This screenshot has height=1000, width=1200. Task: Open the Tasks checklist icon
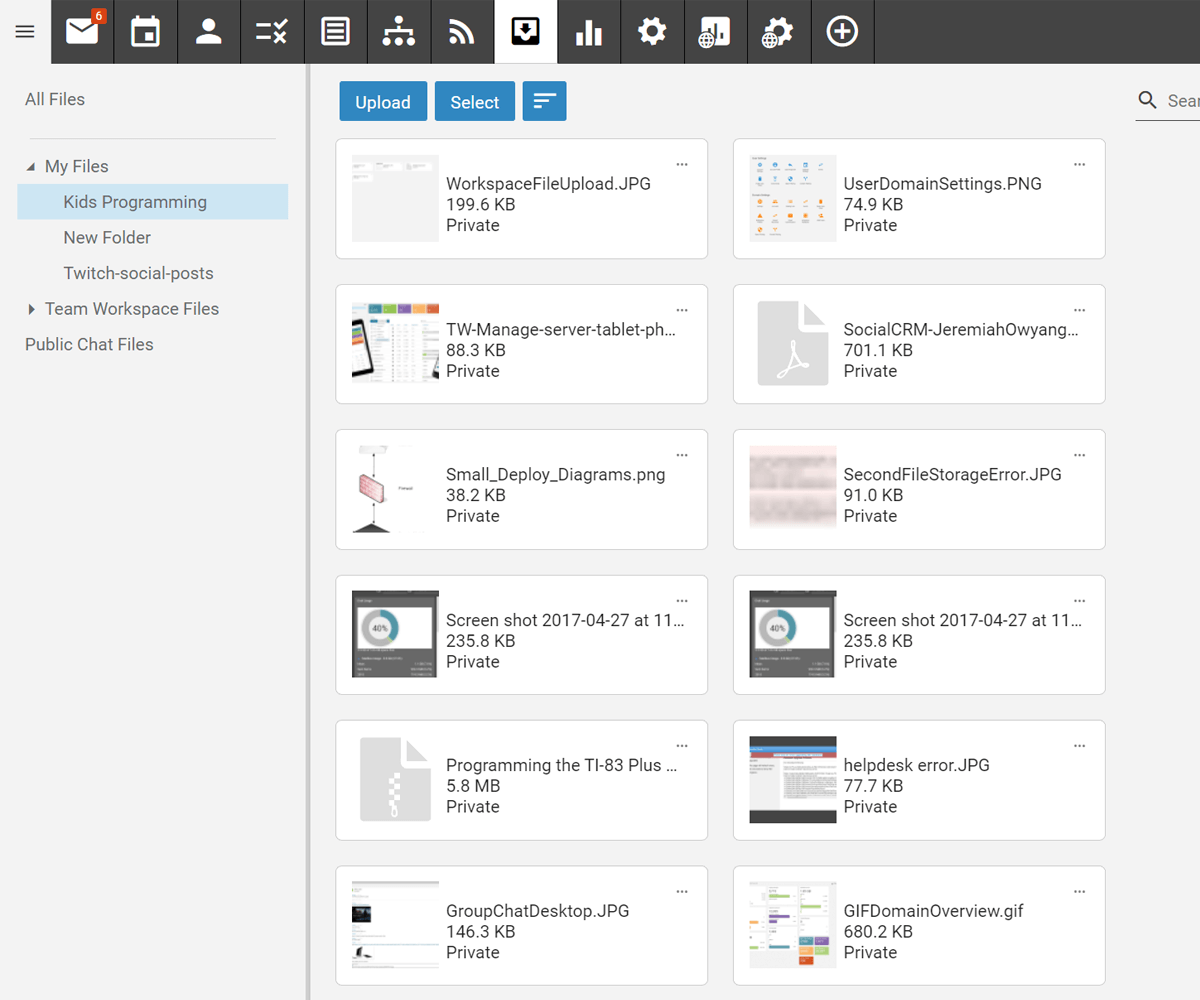(272, 32)
